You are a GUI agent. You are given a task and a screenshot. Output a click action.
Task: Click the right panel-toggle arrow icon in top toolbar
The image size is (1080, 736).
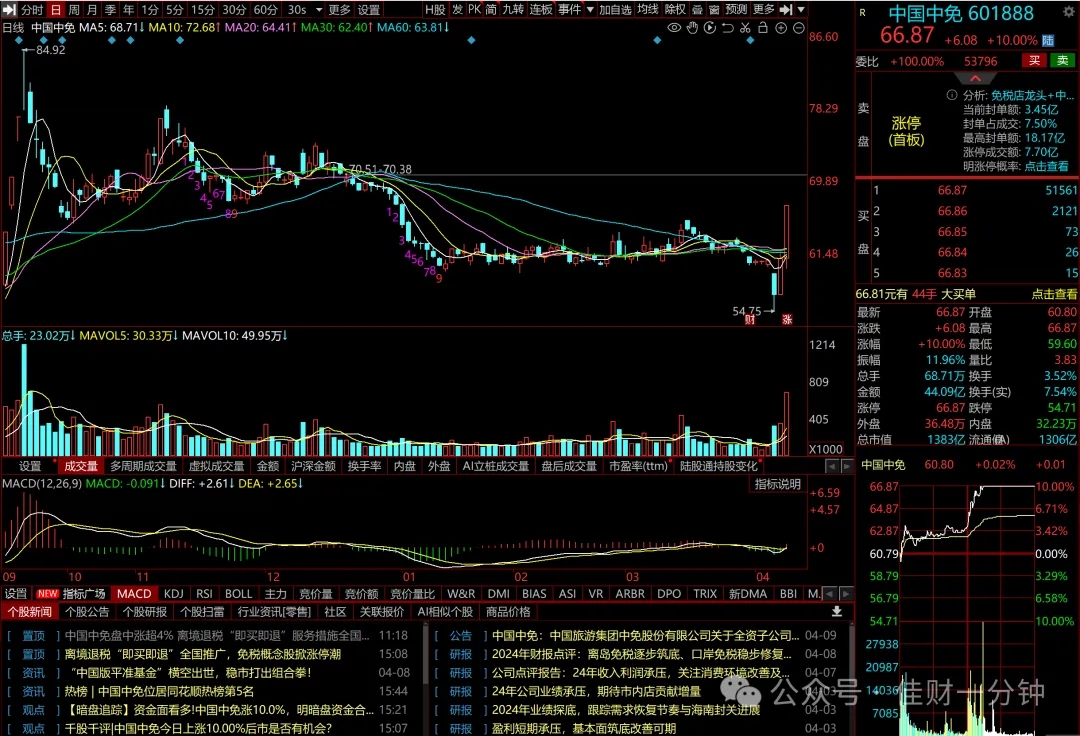786,10
